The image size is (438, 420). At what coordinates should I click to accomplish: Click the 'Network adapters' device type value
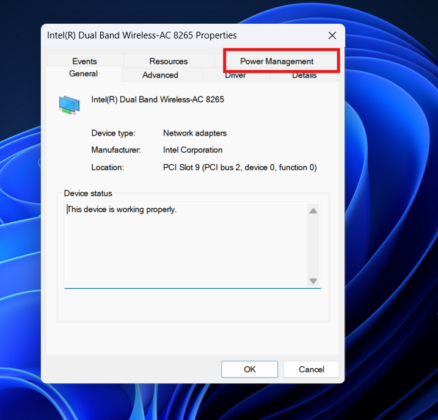click(x=195, y=133)
